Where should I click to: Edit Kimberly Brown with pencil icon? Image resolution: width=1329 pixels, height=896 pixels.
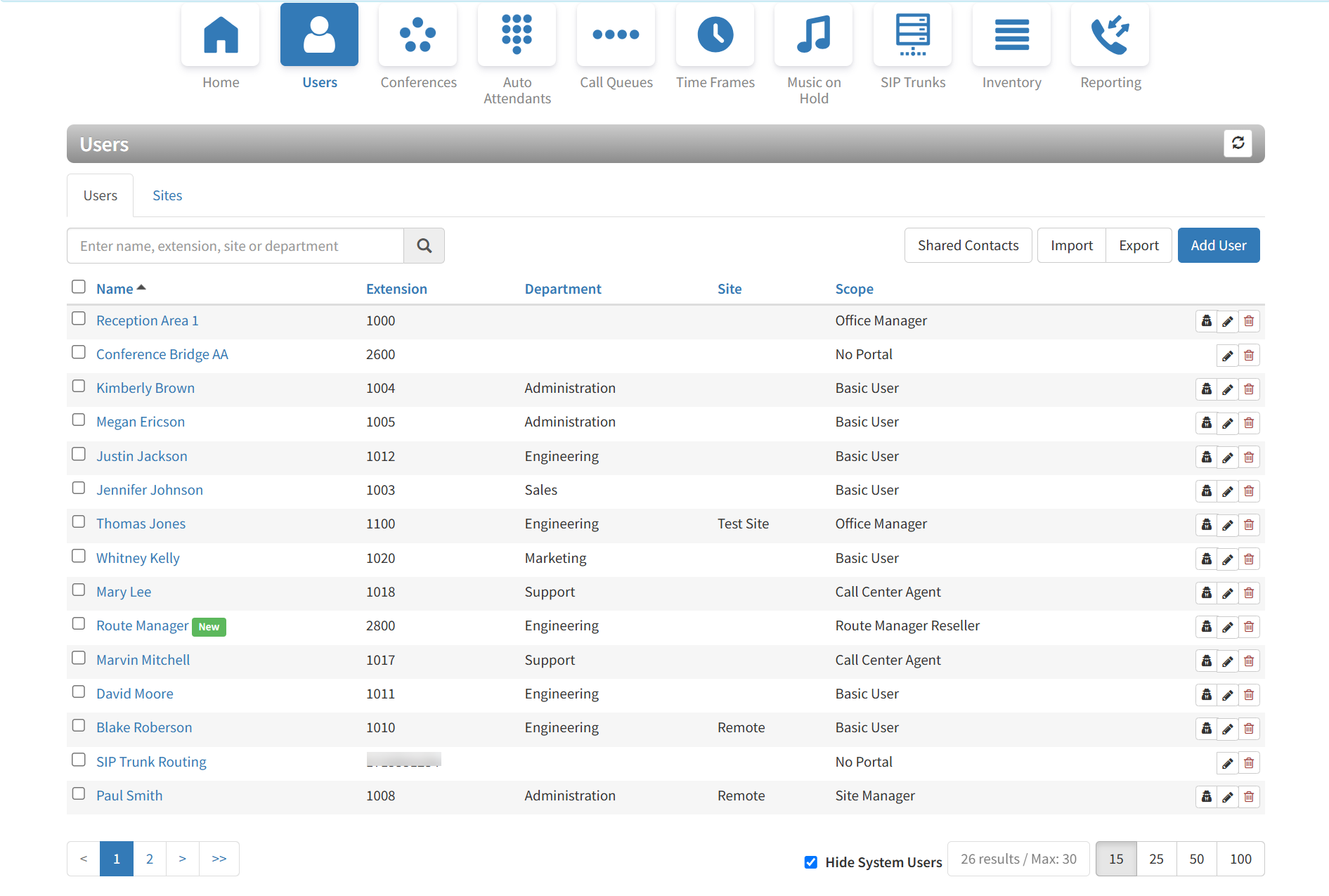point(1227,389)
